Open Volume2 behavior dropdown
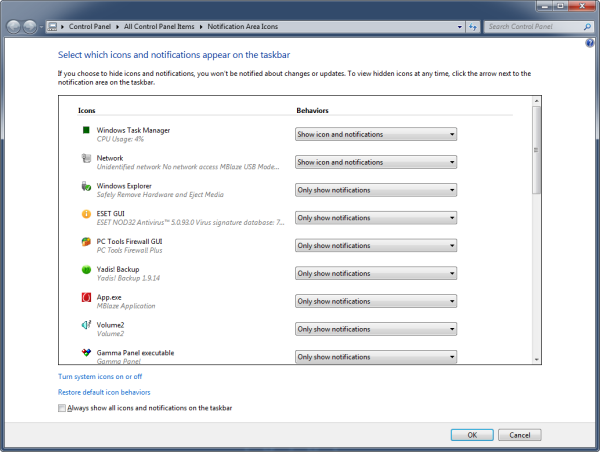Viewport: 600px width, 452px height. tap(376, 329)
